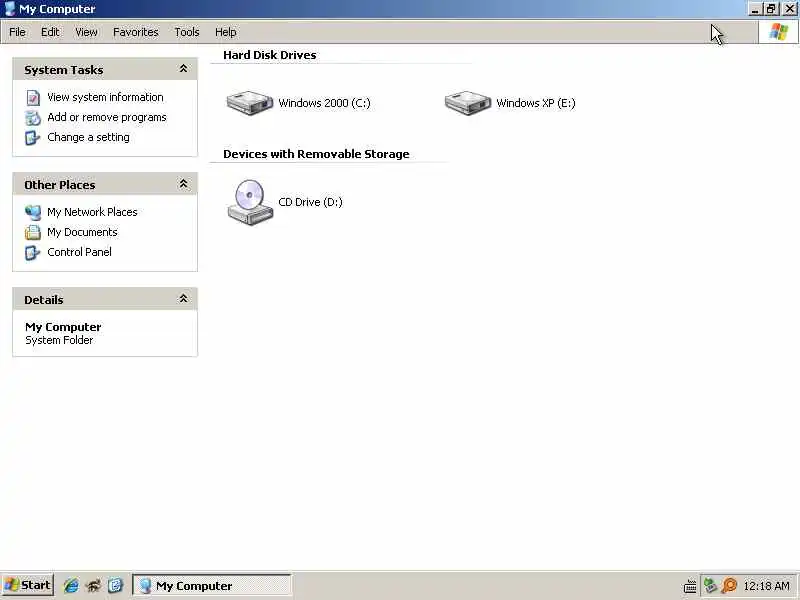Select the Windows XP (E:) hard drive icon
Image resolution: width=800 pixels, height=600 pixels.
(x=467, y=103)
